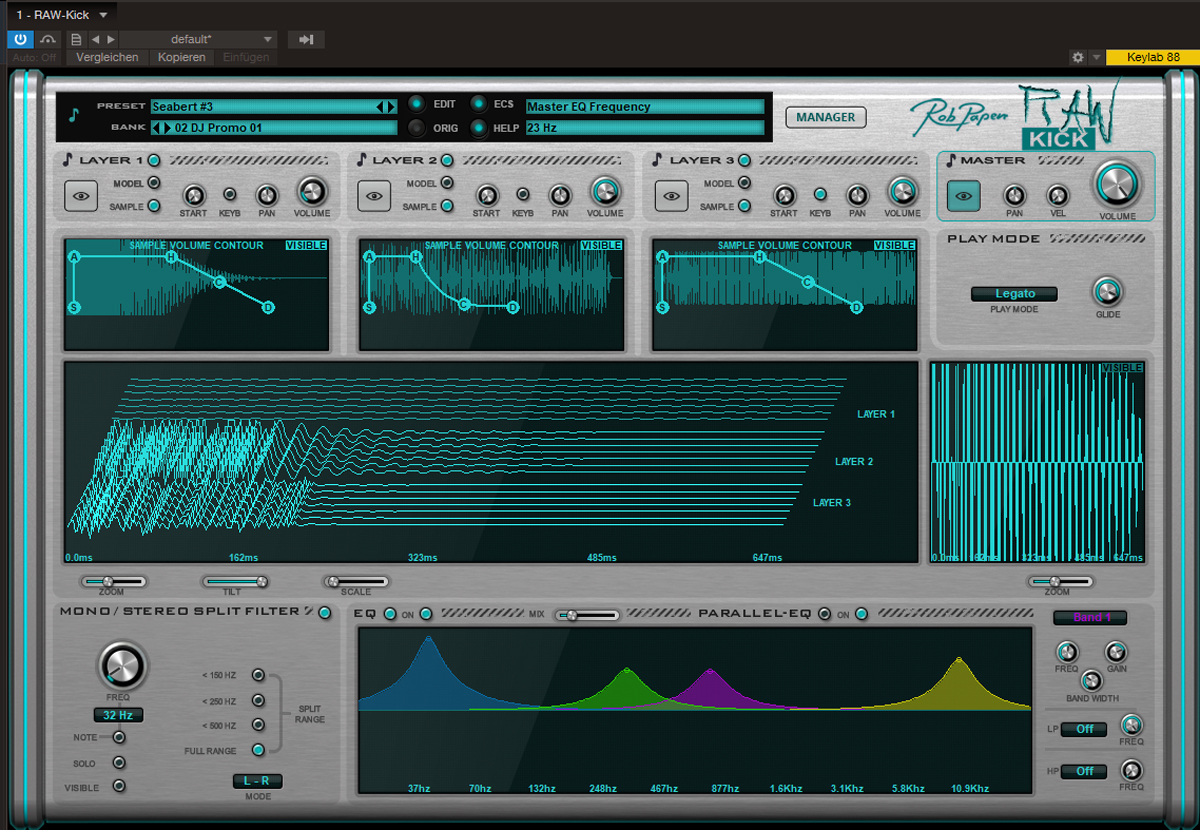Click the Layer 1 Pan knob
Viewport: 1200px width, 830px height.
pos(267,195)
